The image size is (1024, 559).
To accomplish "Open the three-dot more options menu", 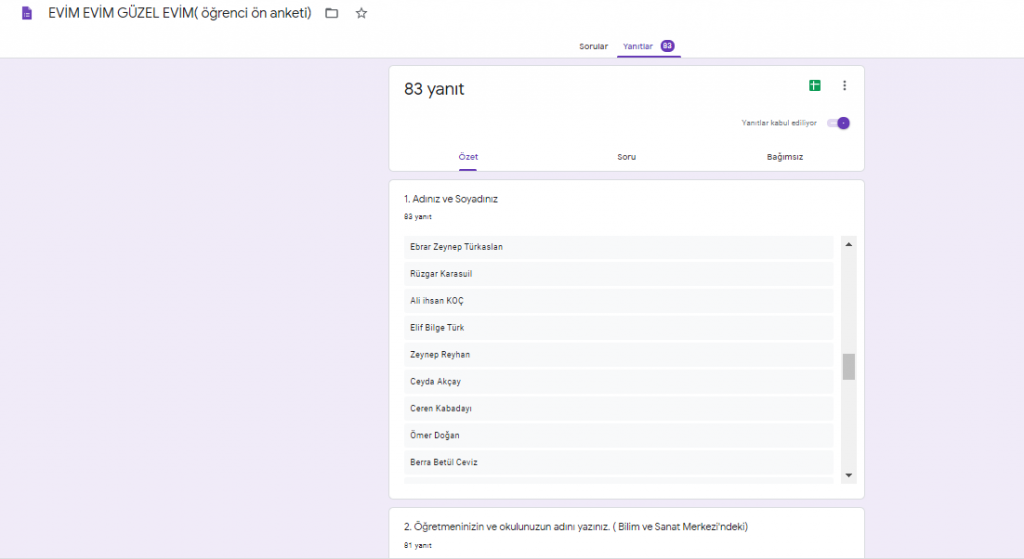I will (x=844, y=86).
